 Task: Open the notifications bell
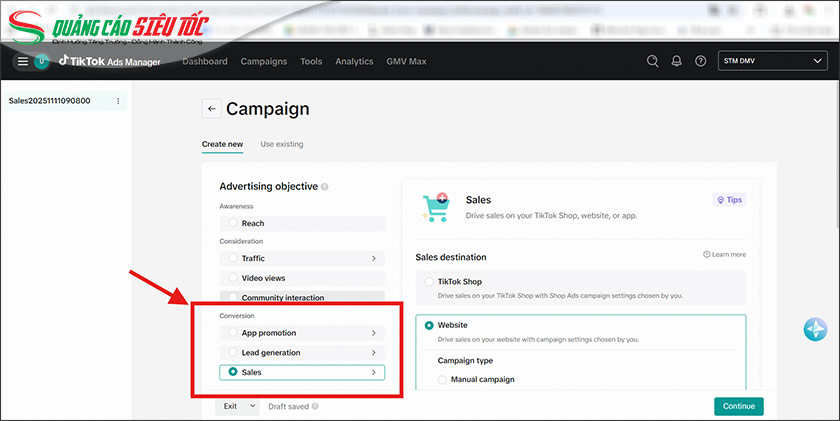pyautogui.click(x=677, y=61)
